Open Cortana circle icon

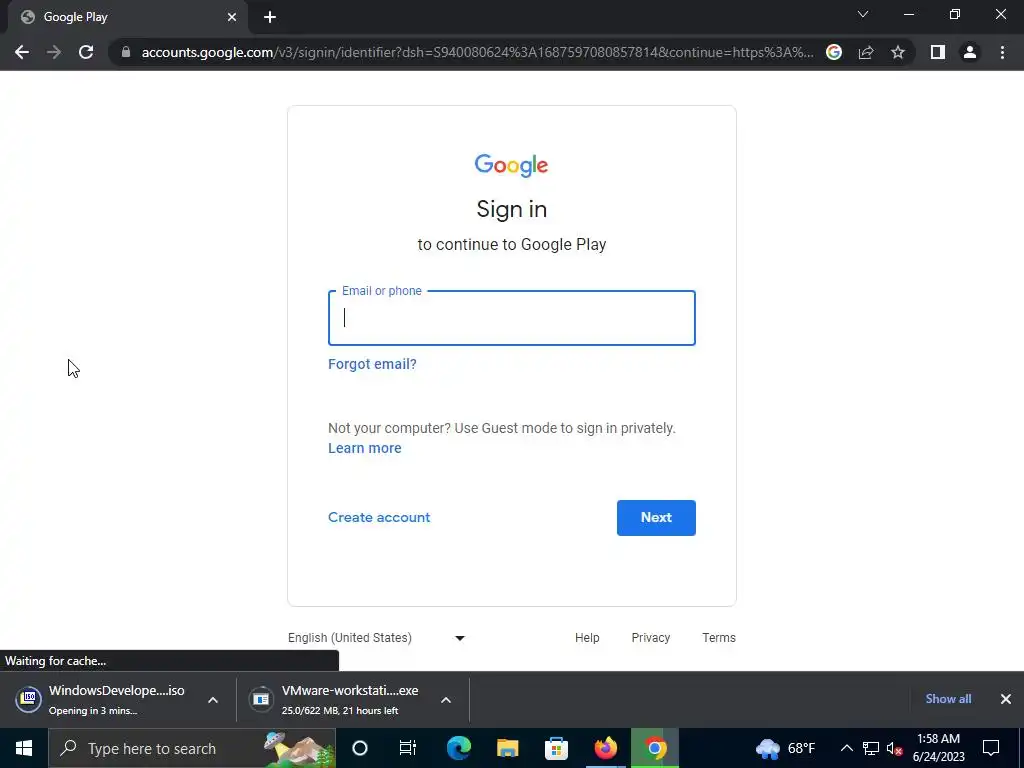360,748
